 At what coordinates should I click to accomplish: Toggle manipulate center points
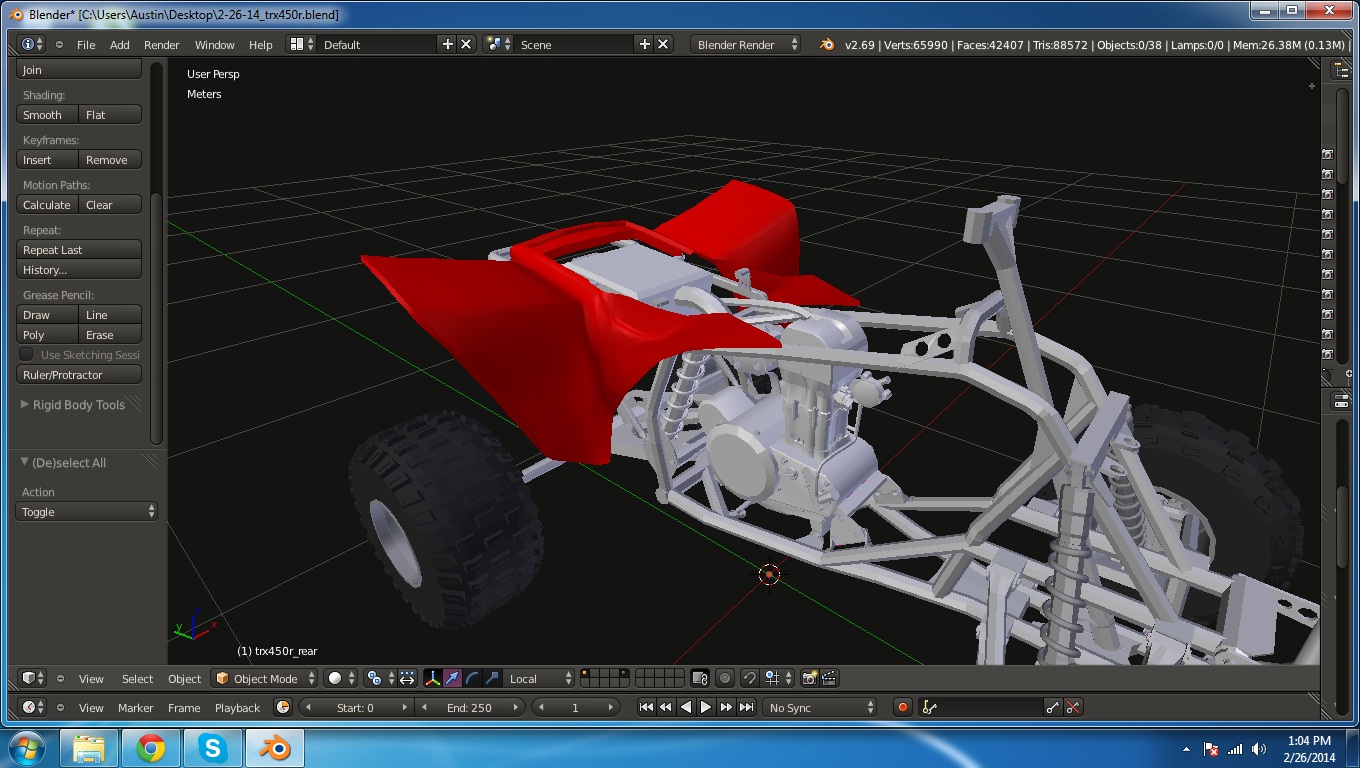407,678
